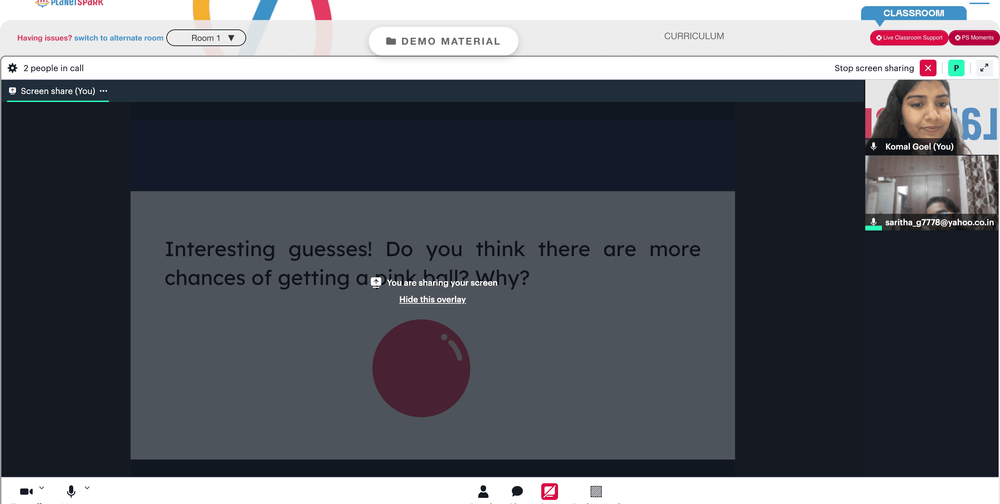Click the screen share tab monitor icon

coord(12,91)
